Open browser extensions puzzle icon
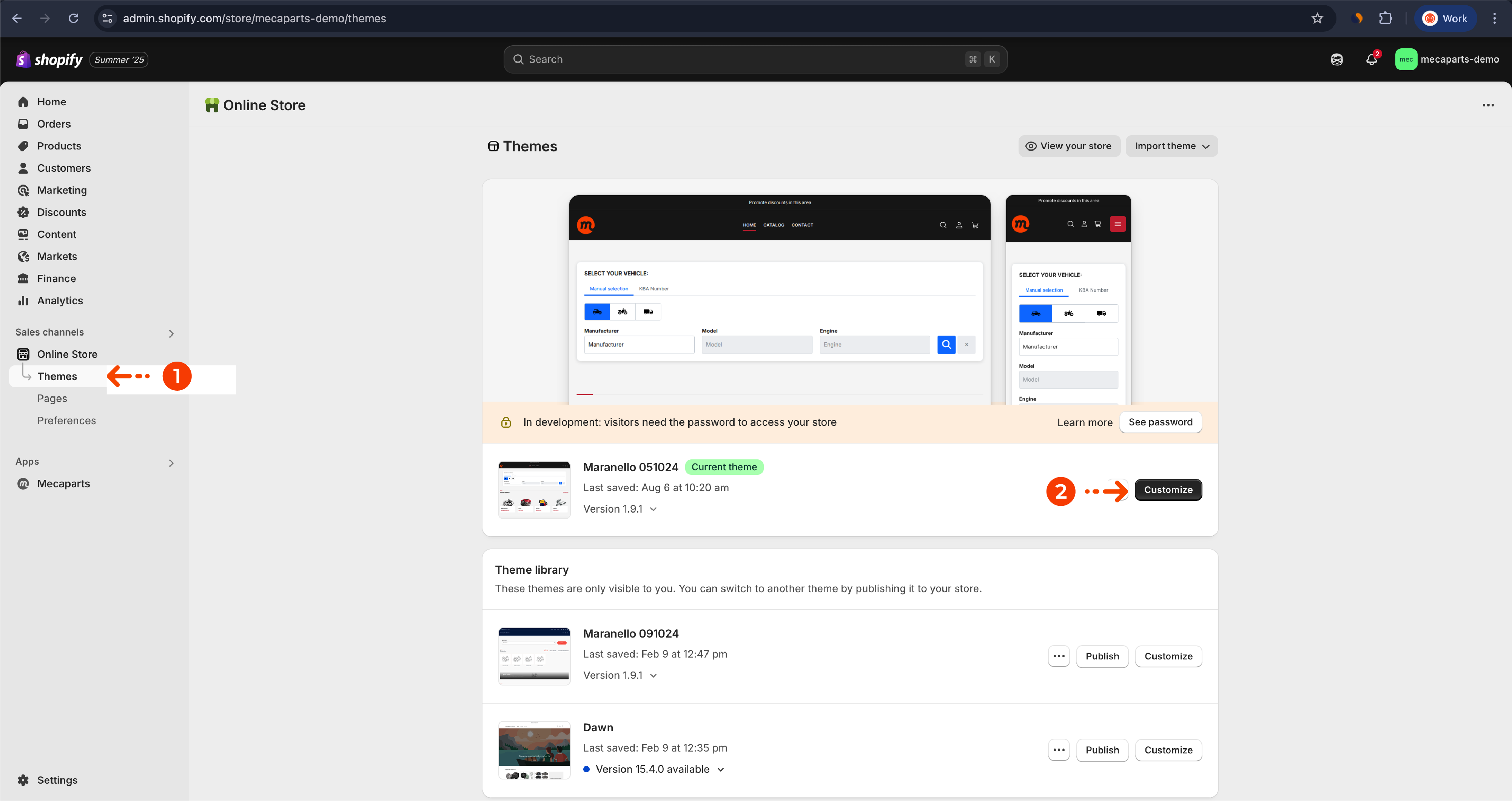Screen dimensions: 1512x801 pos(1385,18)
